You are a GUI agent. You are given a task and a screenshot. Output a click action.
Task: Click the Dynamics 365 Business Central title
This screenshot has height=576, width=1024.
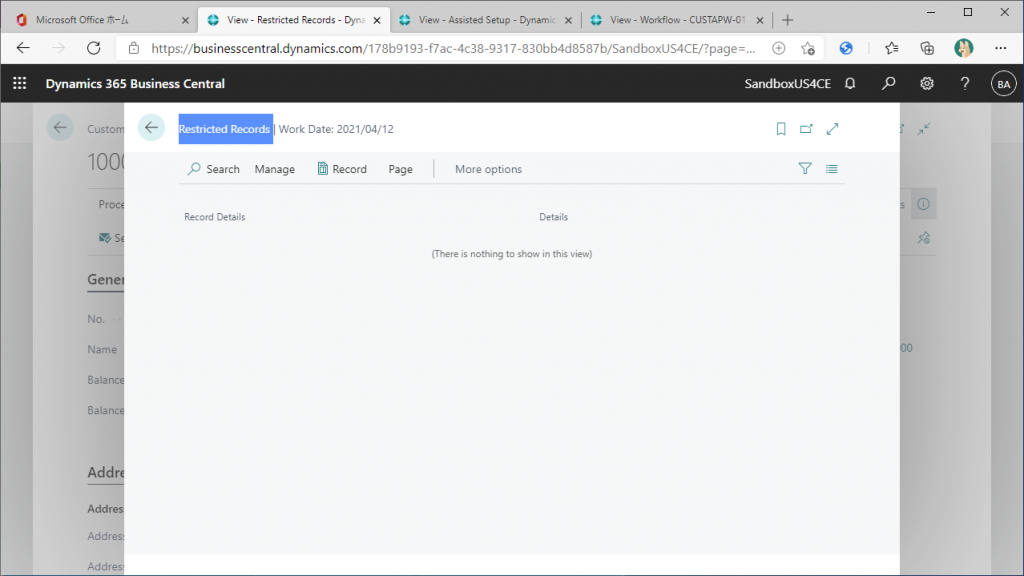[x=135, y=84]
